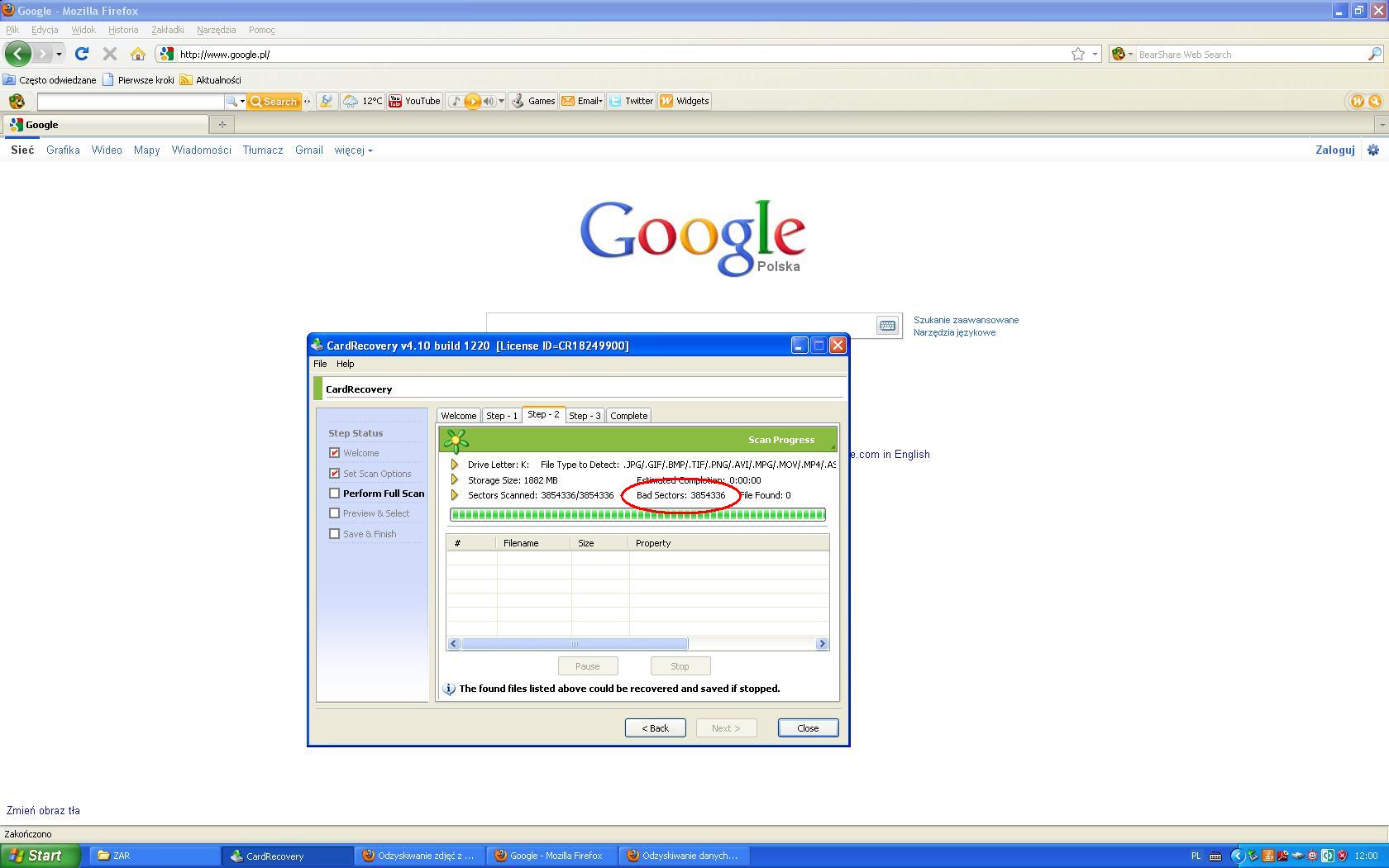1389x868 pixels.
Task: Reload the current Google page
Action: [x=82, y=54]
